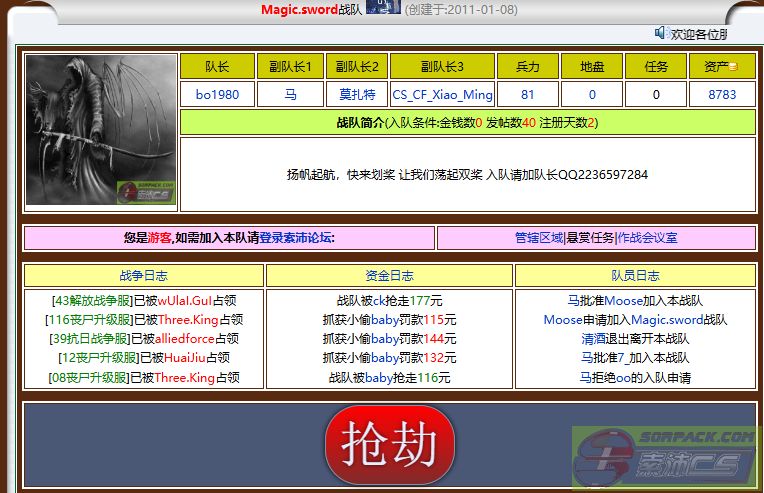Click the HuaiJiu team link

click(186, 358)
